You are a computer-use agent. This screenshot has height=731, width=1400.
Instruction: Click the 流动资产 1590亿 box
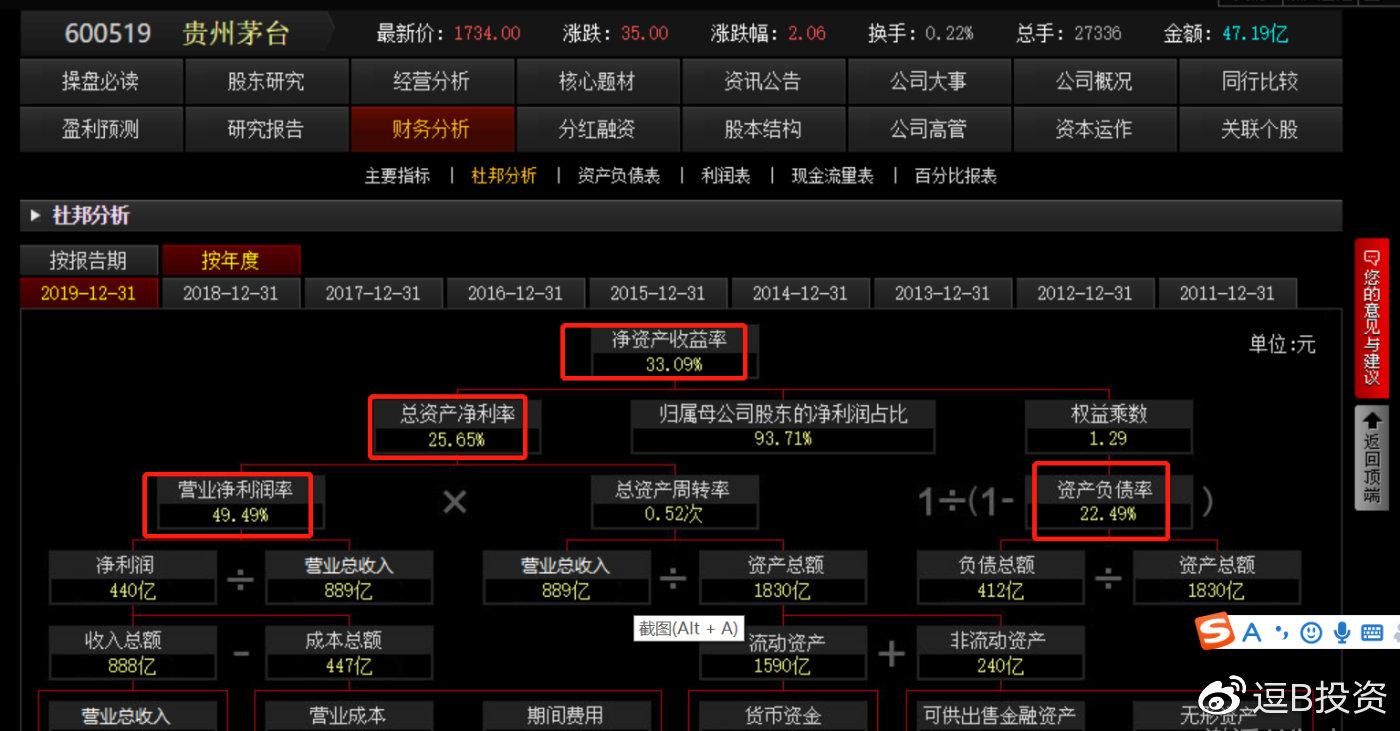coord(782,653)
